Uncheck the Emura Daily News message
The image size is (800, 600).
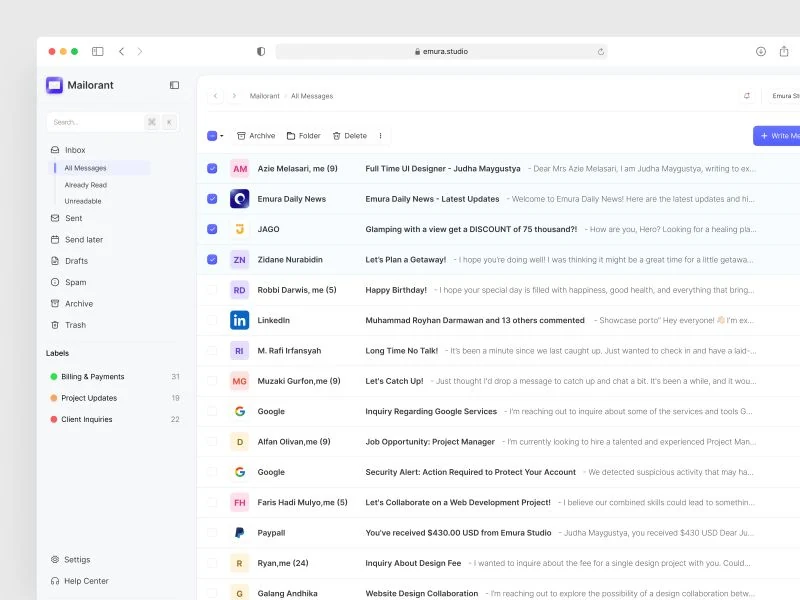tap(212, 199)
